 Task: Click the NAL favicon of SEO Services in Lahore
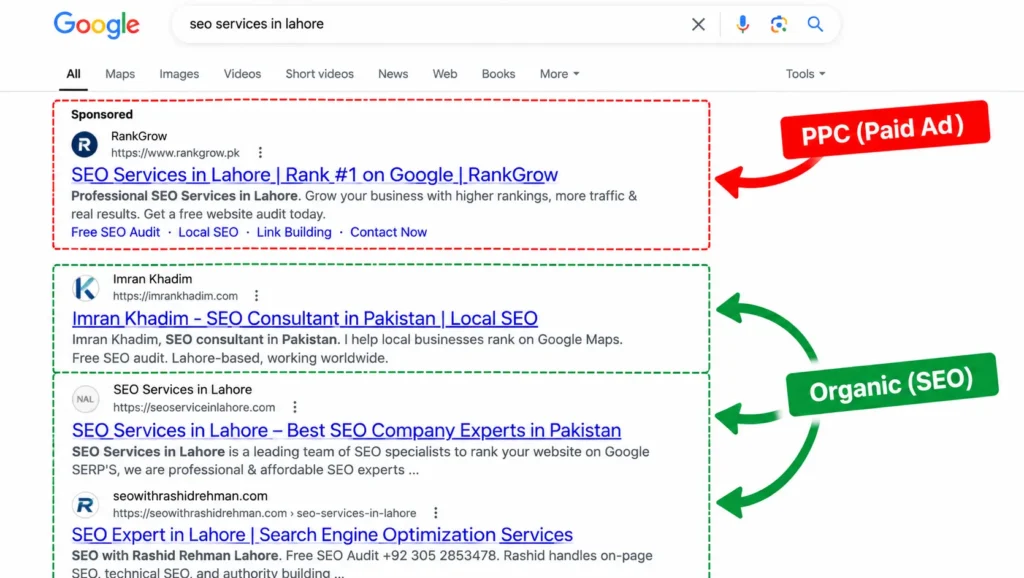coord(86,399)
